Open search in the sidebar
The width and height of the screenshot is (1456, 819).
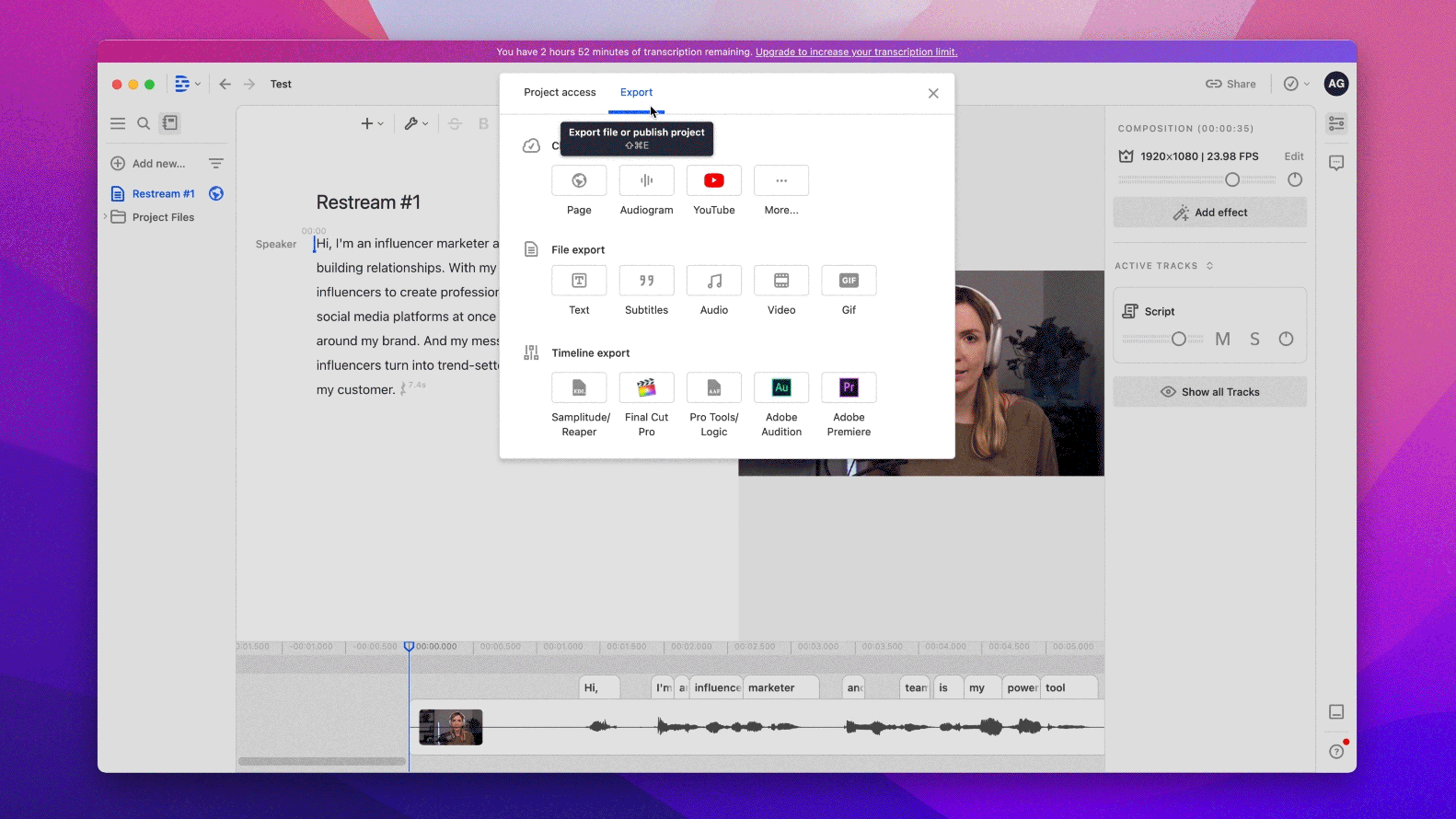[x=144, y=123]
